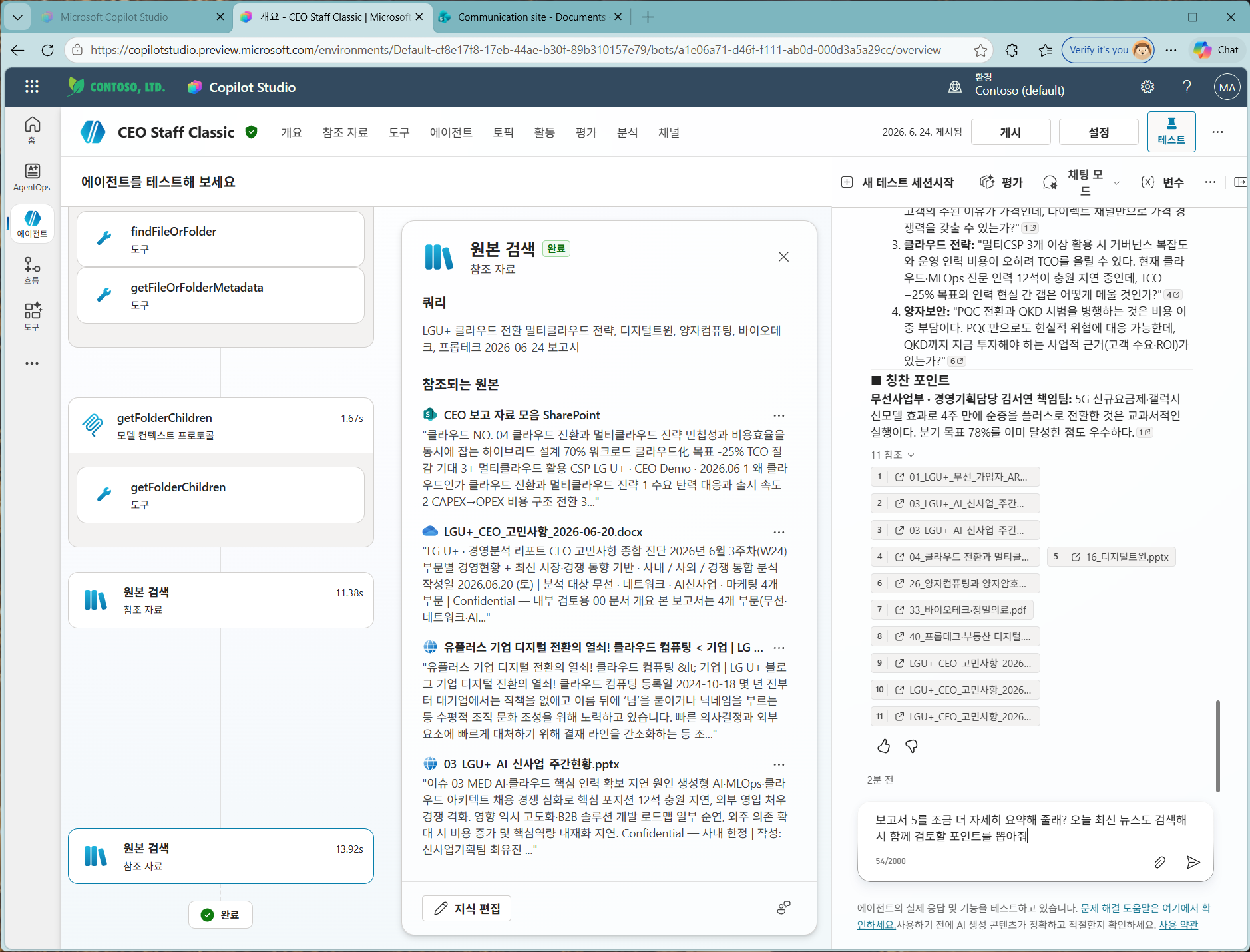Select the getFileOrFolderMetadata tool card
This screenshot has height=952, width=1250.
(x=220, y=295)
